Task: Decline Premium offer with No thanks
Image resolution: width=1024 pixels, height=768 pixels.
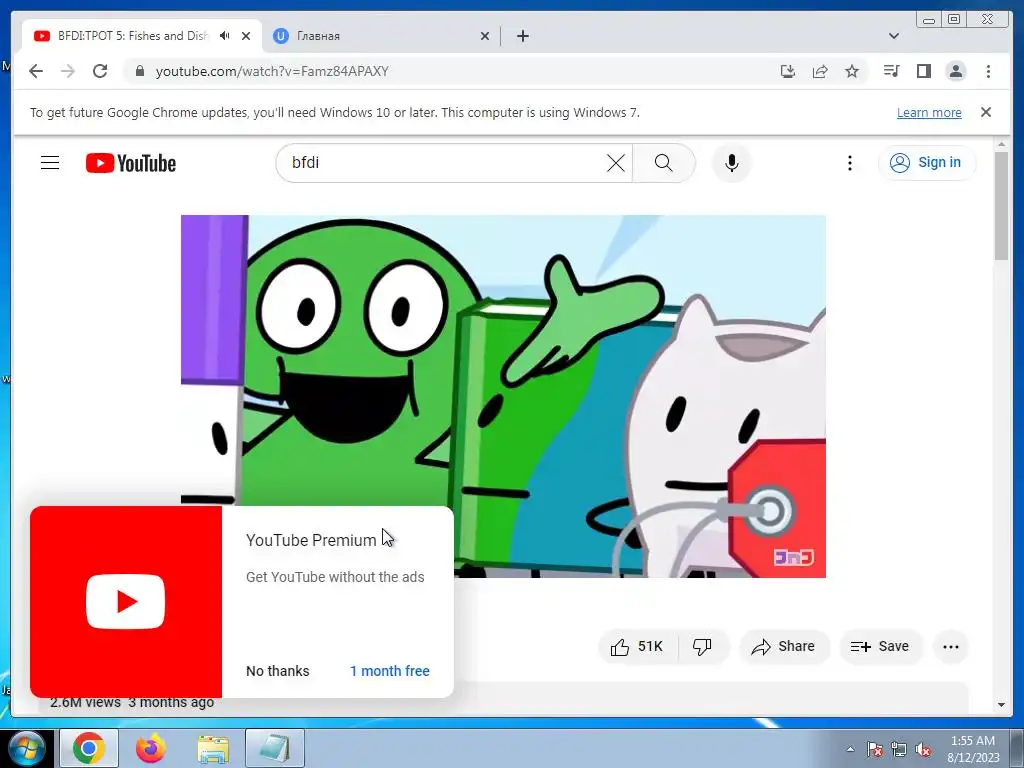Action: coord(278,671)
